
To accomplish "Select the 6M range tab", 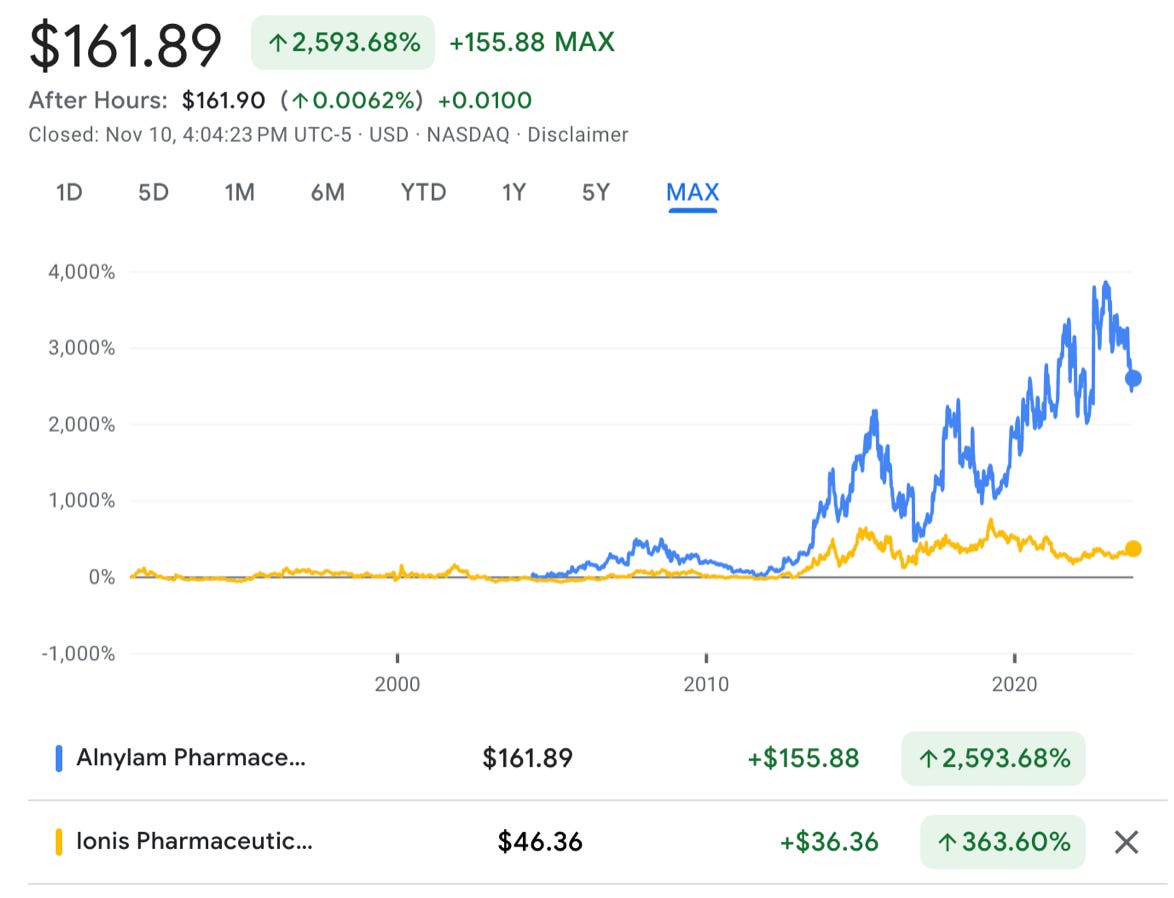I will 327,192.
